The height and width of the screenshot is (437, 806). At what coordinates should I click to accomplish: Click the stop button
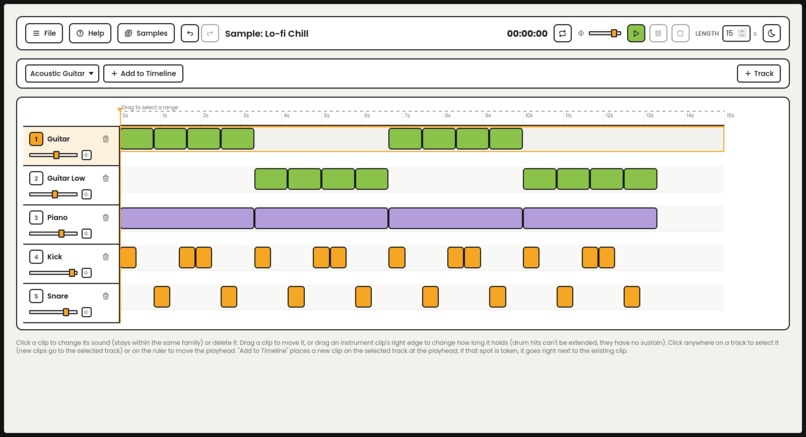[680, 33]
